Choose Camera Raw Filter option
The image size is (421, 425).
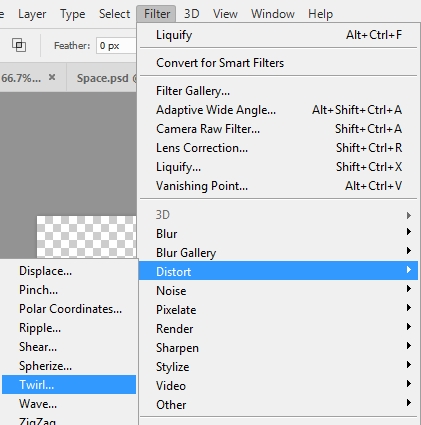tap(278, 129)
